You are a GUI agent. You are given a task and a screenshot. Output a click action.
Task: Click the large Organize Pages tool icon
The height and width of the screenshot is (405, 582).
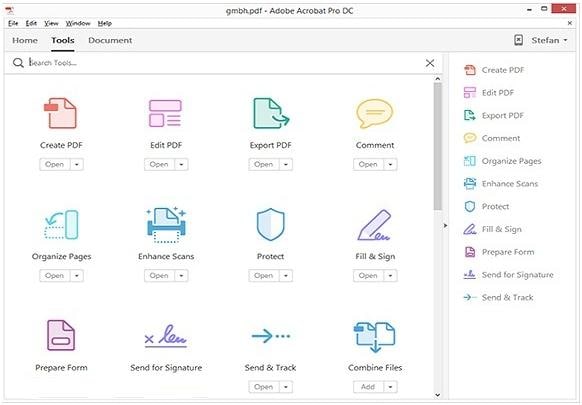point(62,225)
